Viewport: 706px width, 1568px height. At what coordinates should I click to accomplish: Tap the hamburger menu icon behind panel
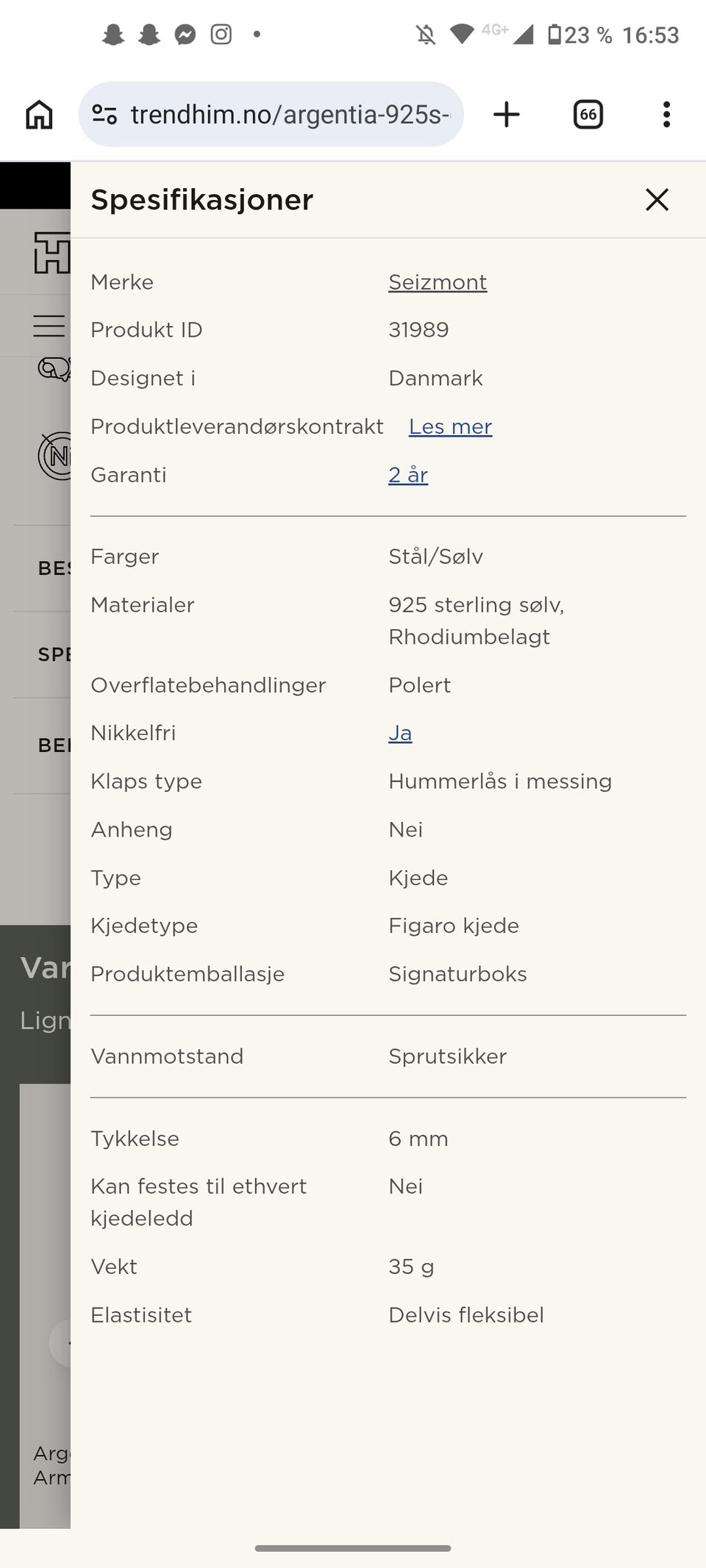click(49, 326)
